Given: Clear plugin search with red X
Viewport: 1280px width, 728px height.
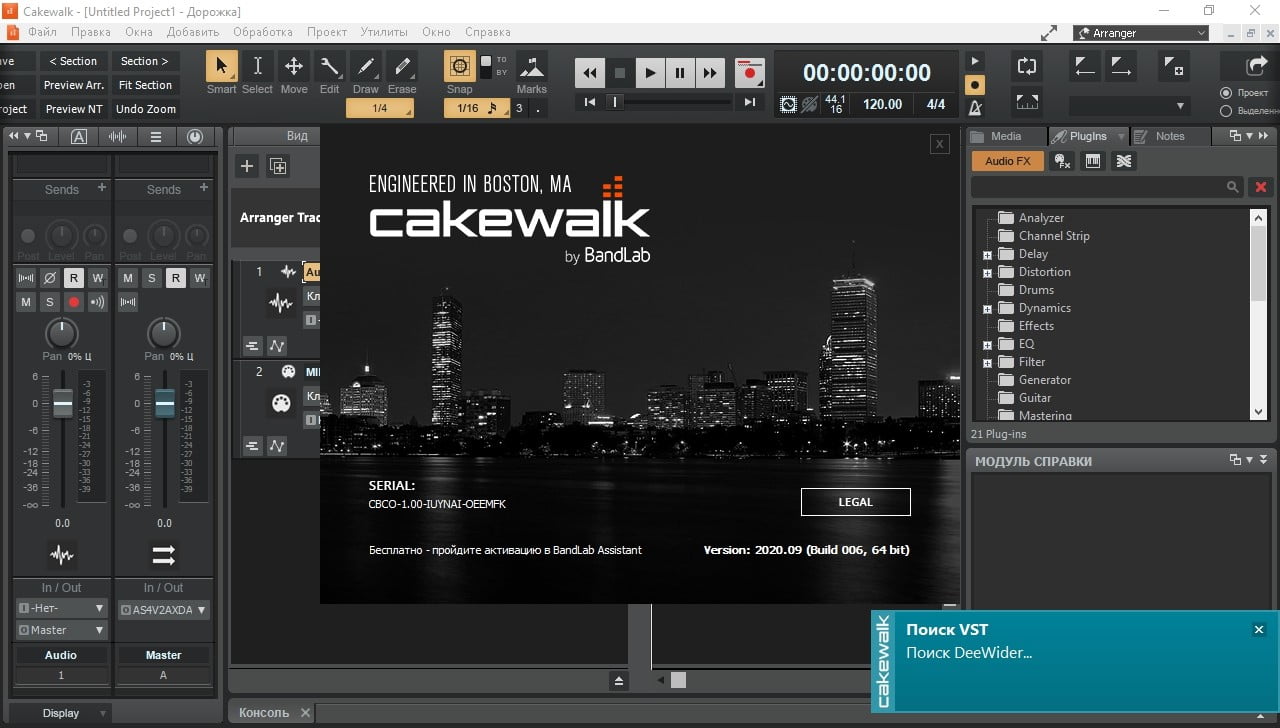Looking at the screenshot, I should tap(1261, 187).
